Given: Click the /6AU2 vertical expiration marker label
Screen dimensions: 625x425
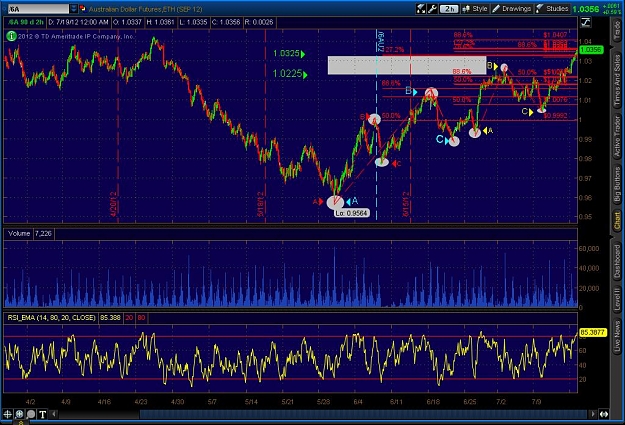Looking at the screenshot, I should tap(380, 42).
